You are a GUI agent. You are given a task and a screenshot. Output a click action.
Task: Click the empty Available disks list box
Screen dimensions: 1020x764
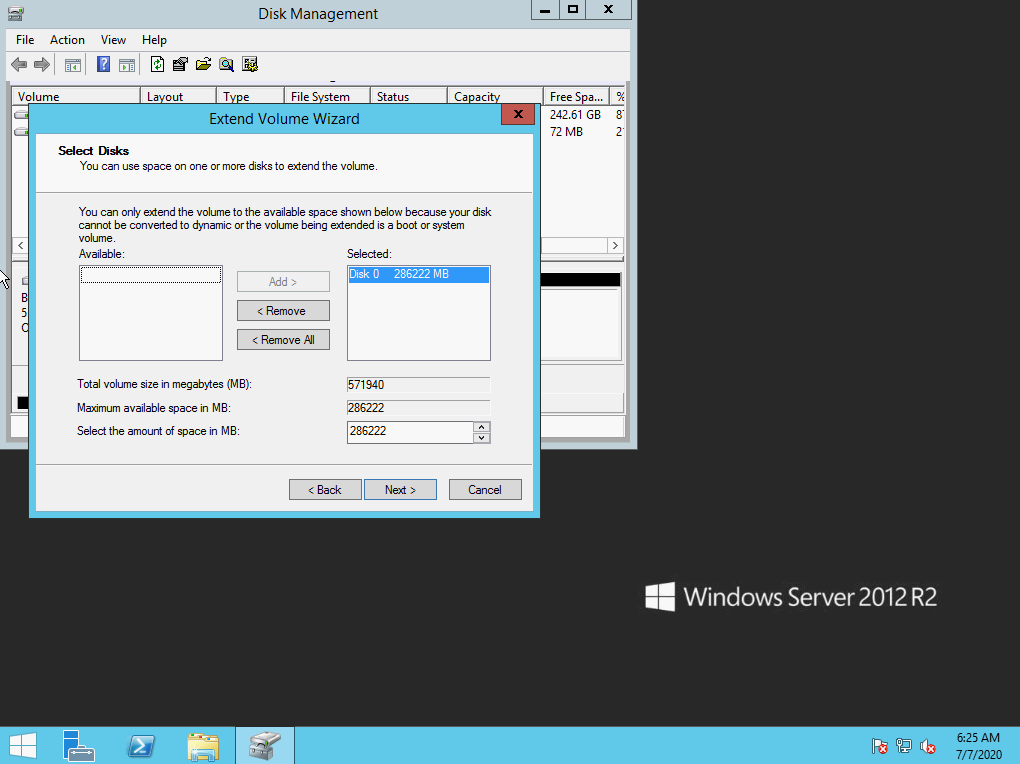click(151, 313)
